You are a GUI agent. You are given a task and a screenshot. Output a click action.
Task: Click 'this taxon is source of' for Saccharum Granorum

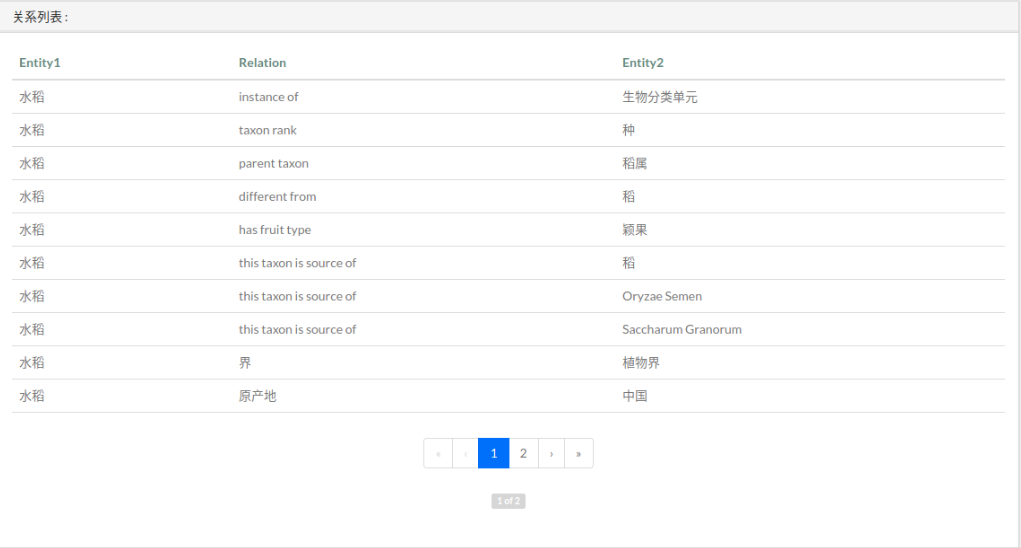298,329
